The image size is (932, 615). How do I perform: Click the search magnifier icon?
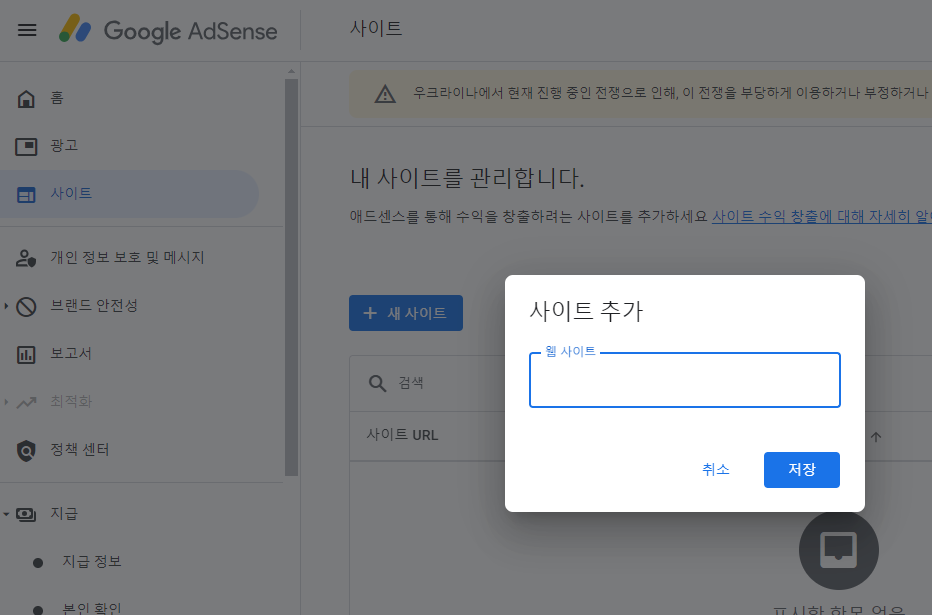(376, 383)
